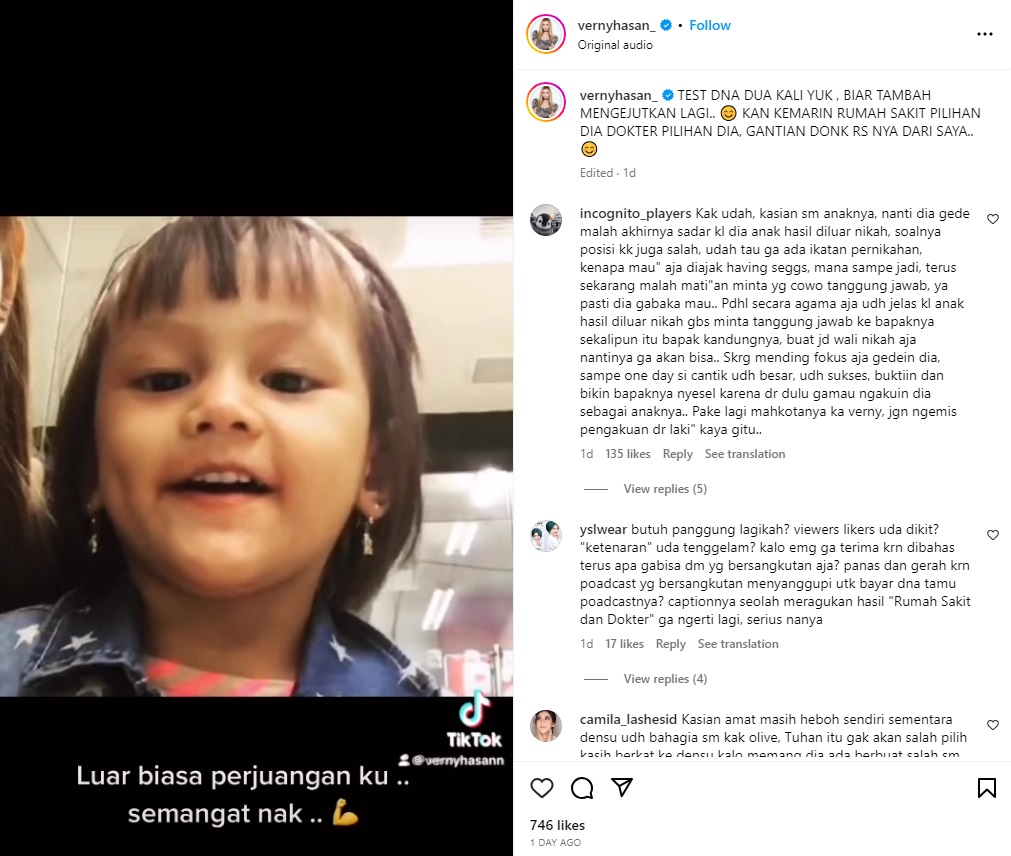
Task: Open comment bubble icon under post
Action: [x=582, y=788]
